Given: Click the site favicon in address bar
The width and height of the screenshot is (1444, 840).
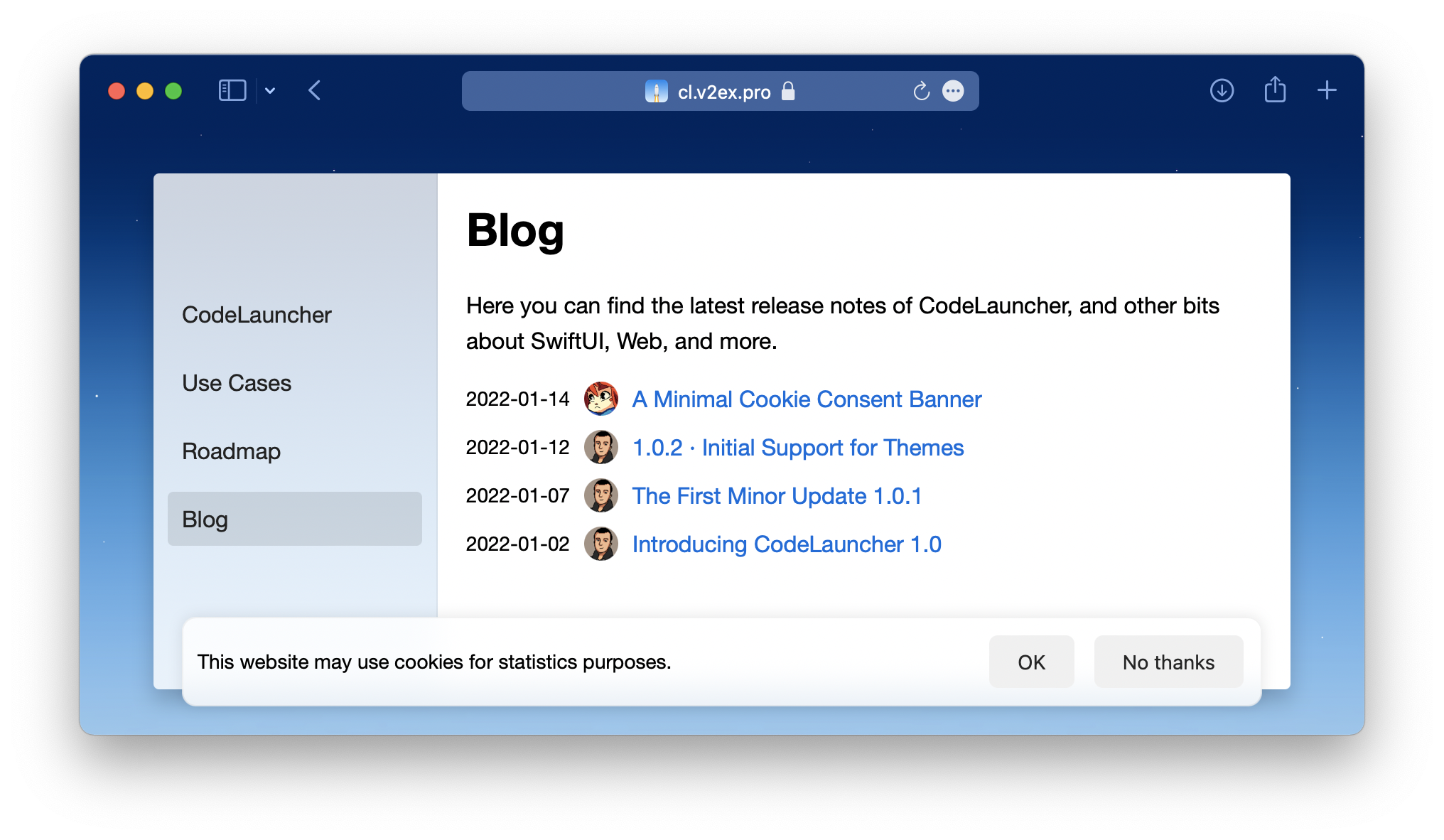Looking at the screenshot, I should coord(657,91).
